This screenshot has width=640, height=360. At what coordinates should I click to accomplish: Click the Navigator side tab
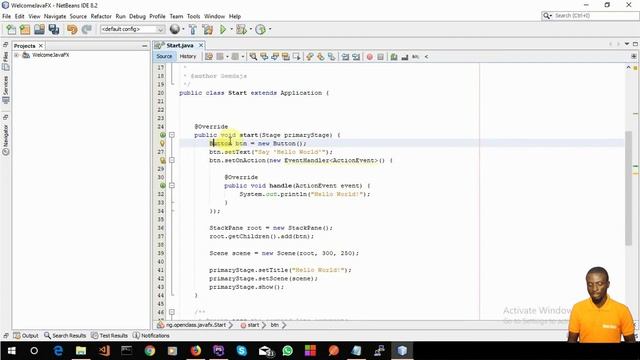[x=6, y=140]
